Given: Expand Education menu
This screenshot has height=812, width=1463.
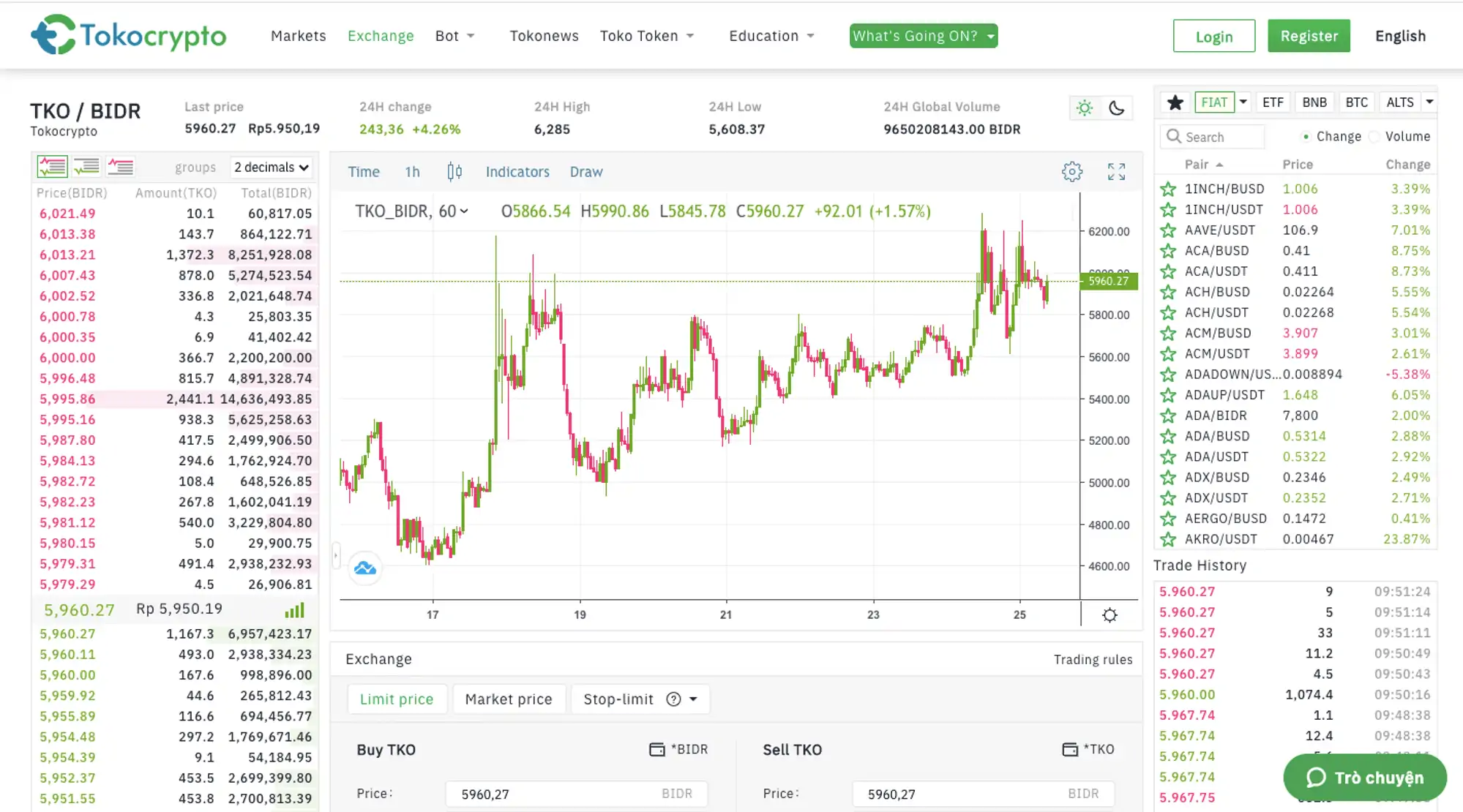Looking at the screenshot, I should tap(771, 36).
